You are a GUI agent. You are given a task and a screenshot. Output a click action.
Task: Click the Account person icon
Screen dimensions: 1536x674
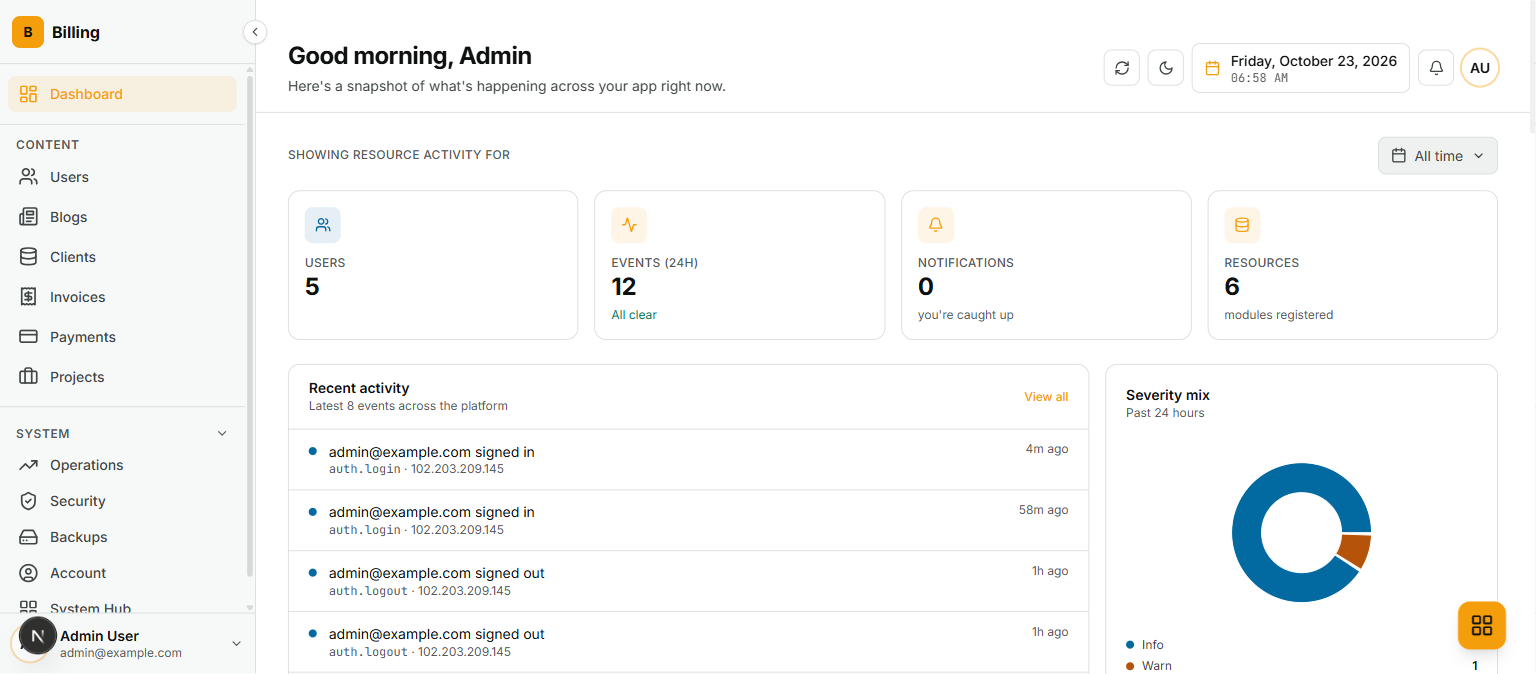tap(29, 573)
